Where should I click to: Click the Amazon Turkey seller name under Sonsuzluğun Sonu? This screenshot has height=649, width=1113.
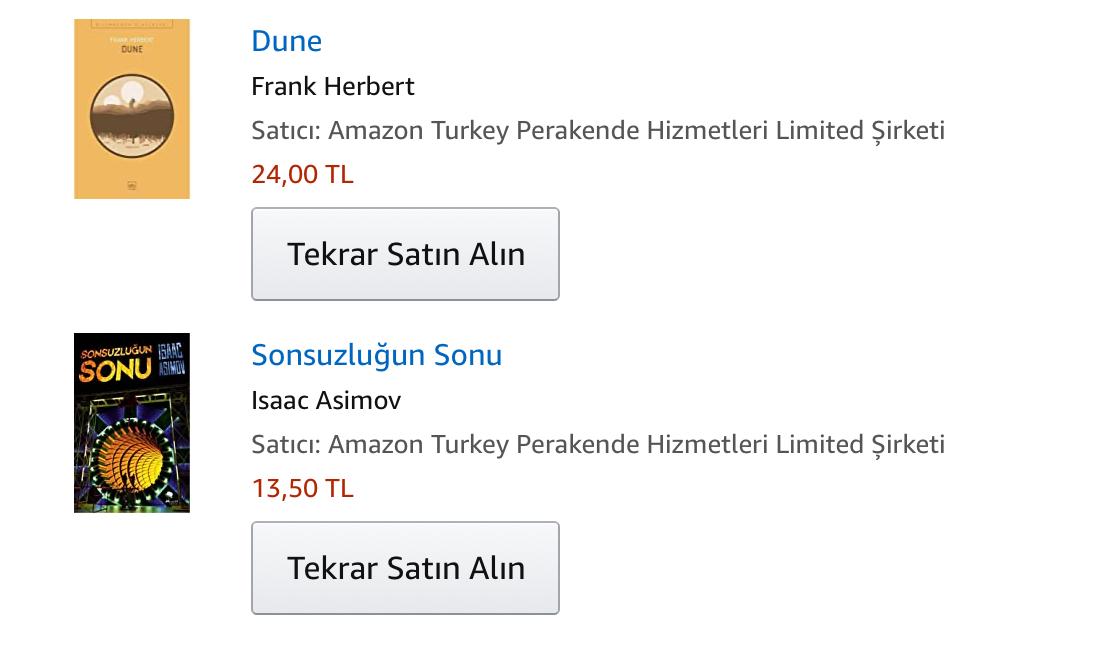pyautogui.click(x=636, y=445)
